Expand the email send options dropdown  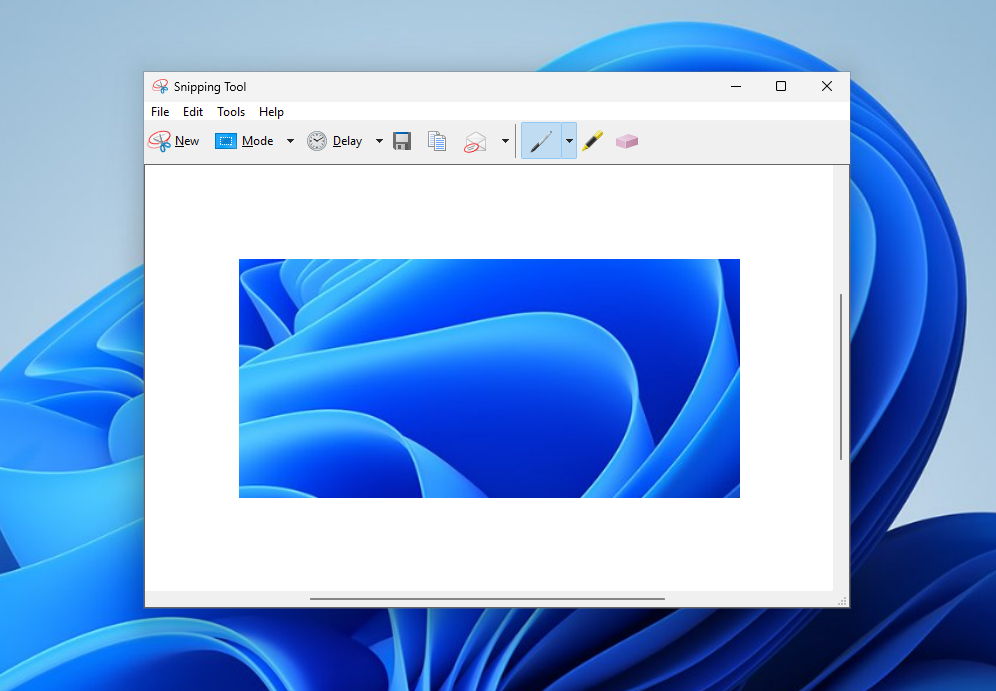(505, 140)
